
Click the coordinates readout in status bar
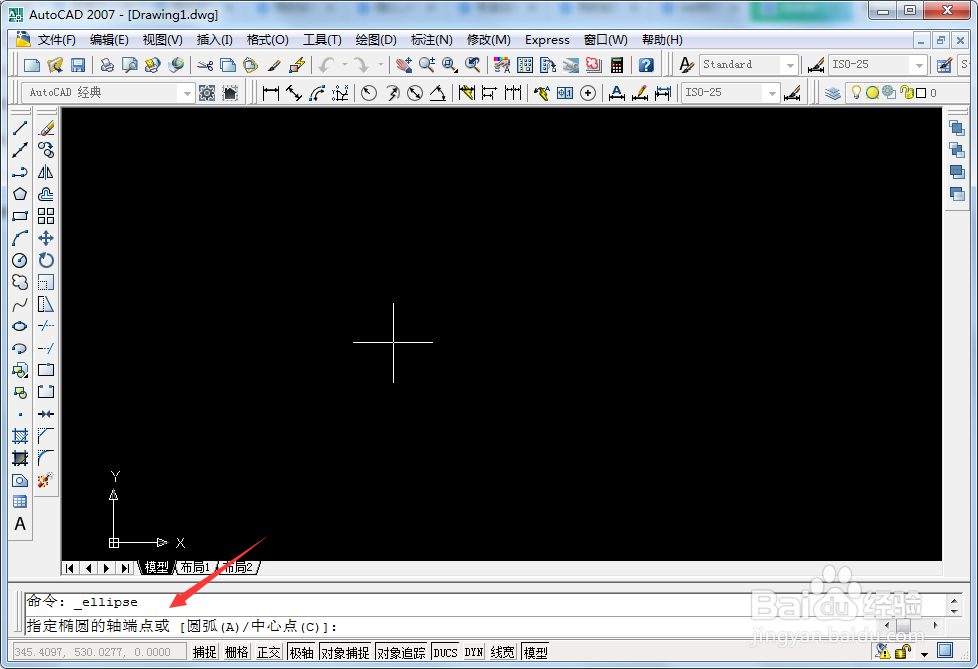pyautogui.click(x=99, y=652)
